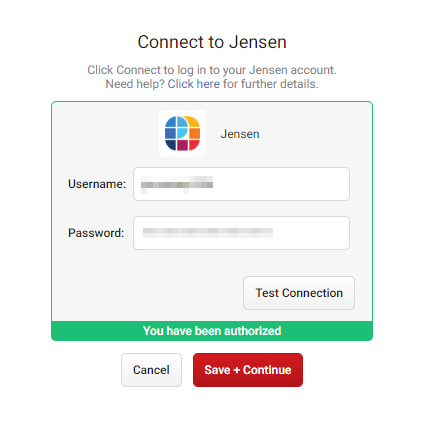Focus the Username input field
Screen dimensions: 427x427
[x=241, y=184]
